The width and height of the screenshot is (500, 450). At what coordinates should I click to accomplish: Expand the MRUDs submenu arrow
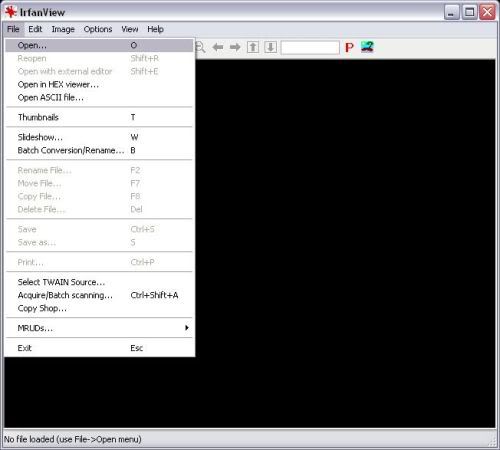[187, 328]
